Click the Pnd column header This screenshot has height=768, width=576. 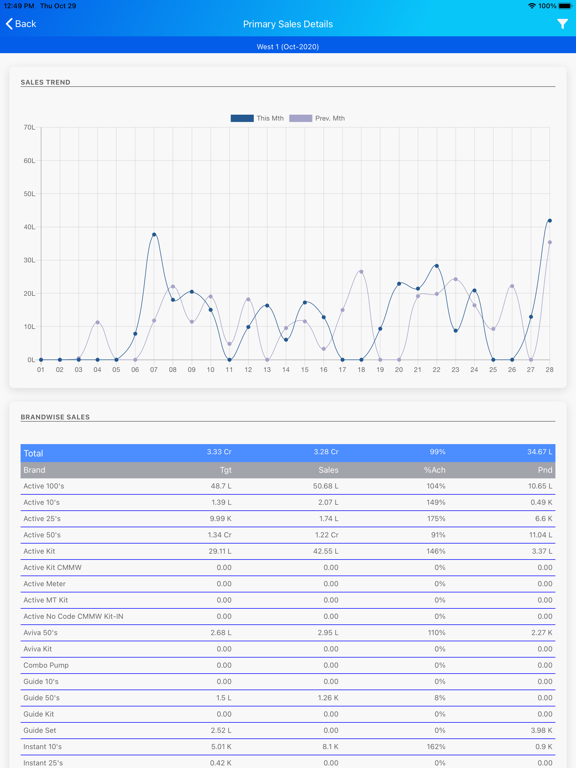(545, 470)
